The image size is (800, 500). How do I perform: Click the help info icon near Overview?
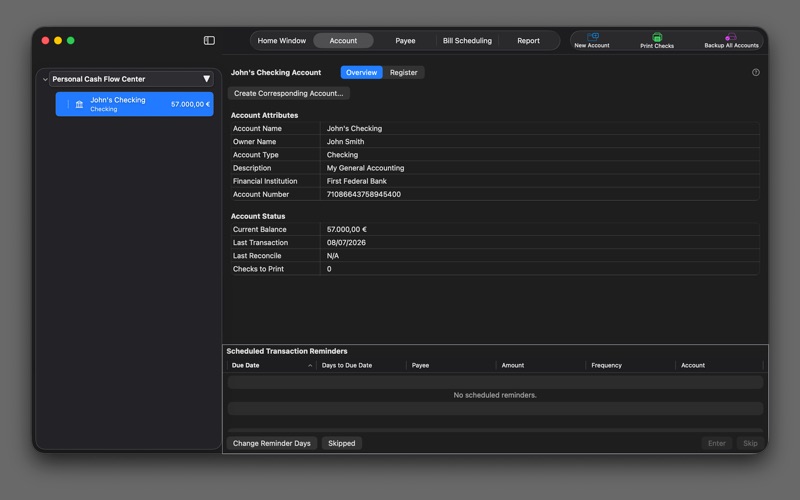click(x=756, y=72)
